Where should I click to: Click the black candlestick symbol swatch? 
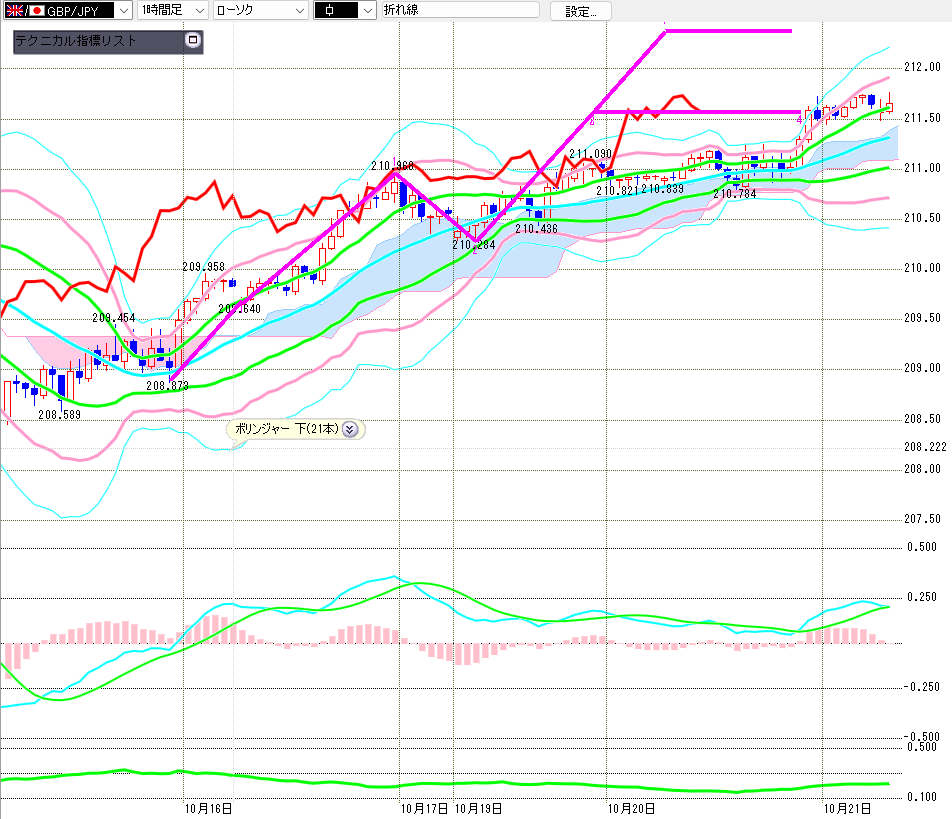click(x=336, y=10)
